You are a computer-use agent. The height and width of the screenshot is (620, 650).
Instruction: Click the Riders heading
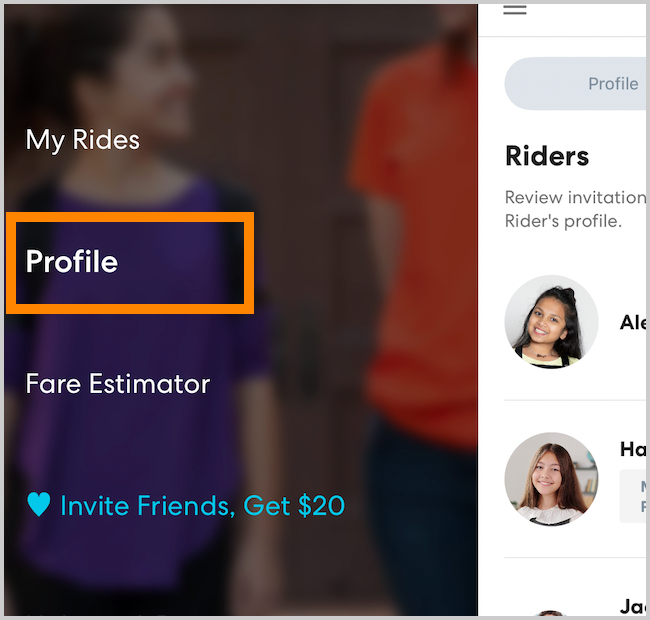click(547, 156)
